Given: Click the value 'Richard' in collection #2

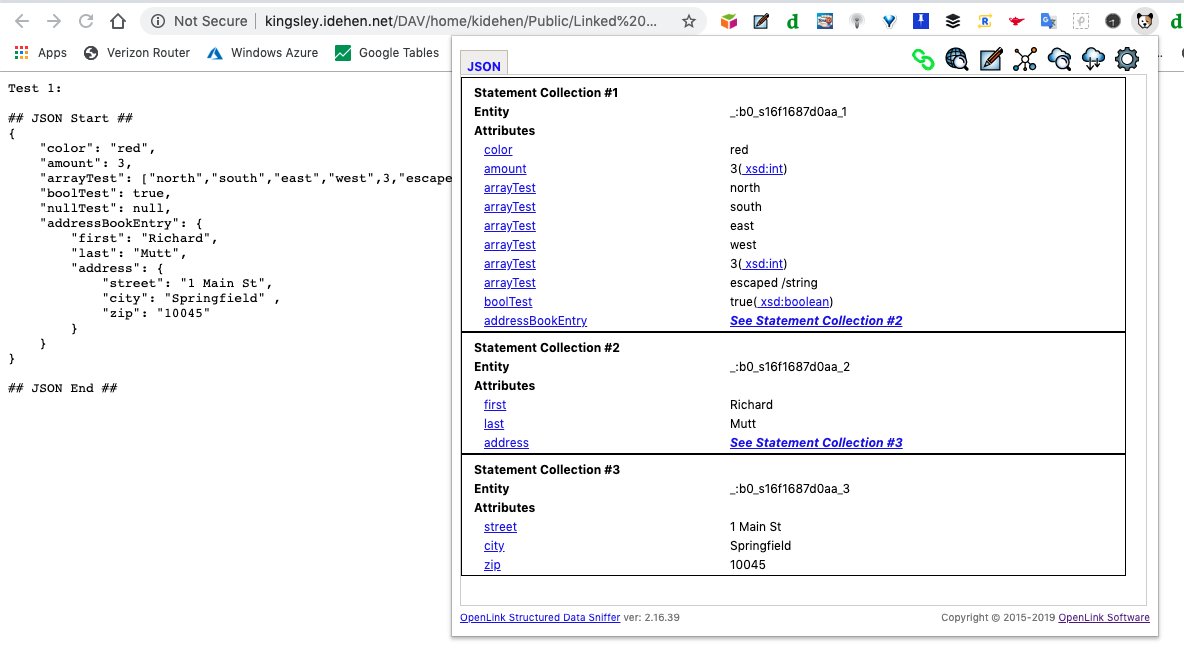Looking at the screenshot, I should pyautogui.click(x=751, y=405).
